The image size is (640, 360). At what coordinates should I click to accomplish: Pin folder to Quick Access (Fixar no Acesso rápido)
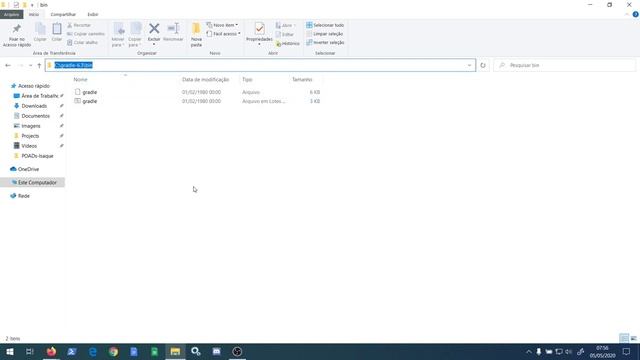pos(17,35)
